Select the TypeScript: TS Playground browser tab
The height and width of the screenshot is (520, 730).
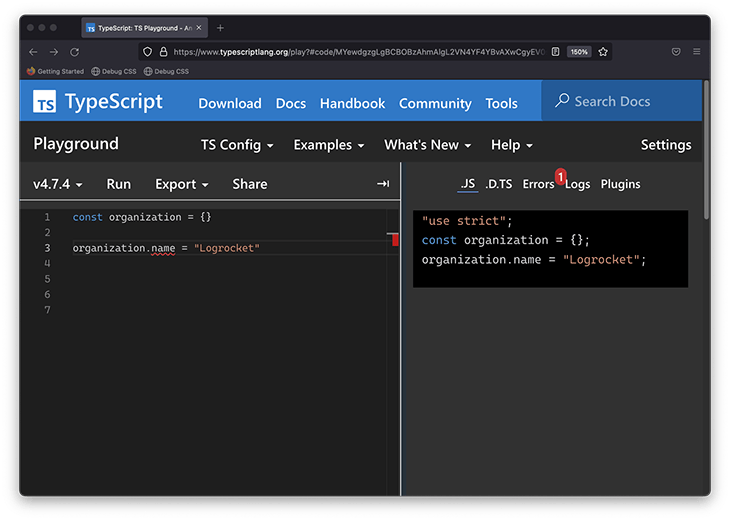click(144, 28)
